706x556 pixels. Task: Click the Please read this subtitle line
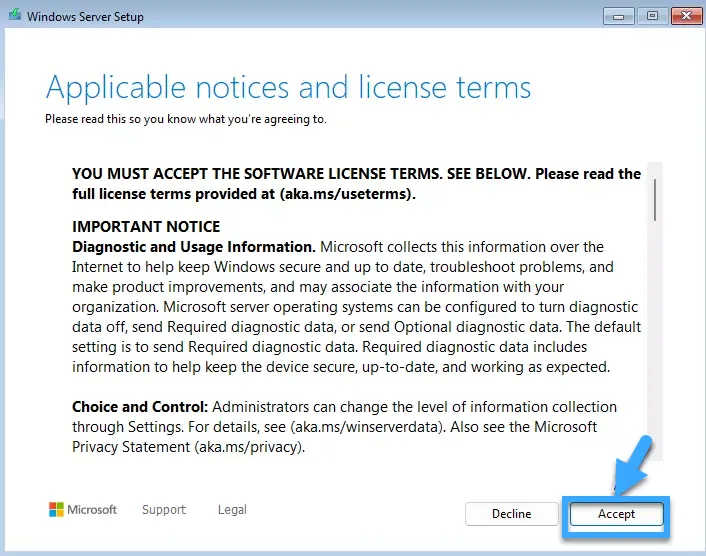click(186, 119)
